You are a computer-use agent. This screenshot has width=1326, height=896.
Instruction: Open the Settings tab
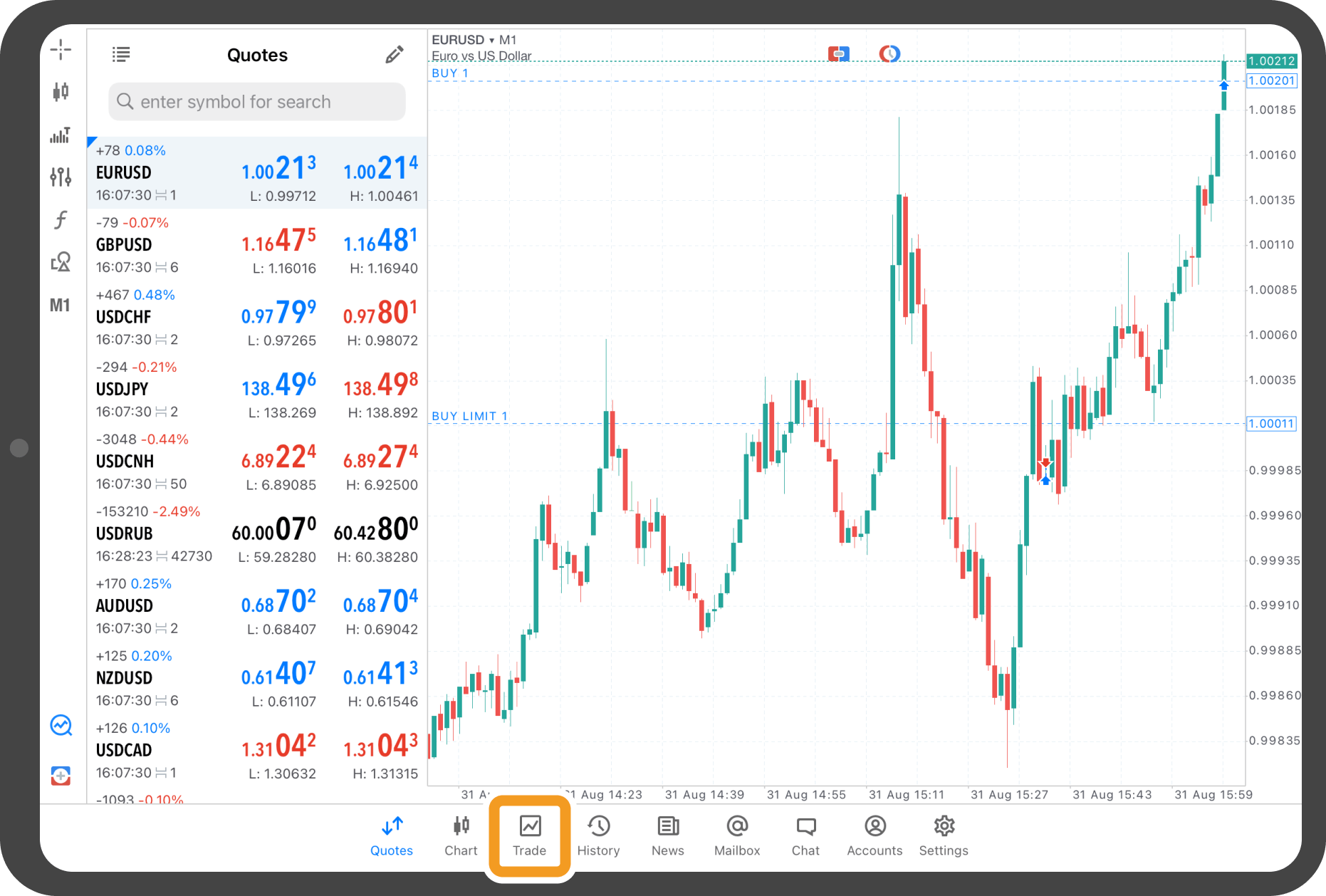943,836
